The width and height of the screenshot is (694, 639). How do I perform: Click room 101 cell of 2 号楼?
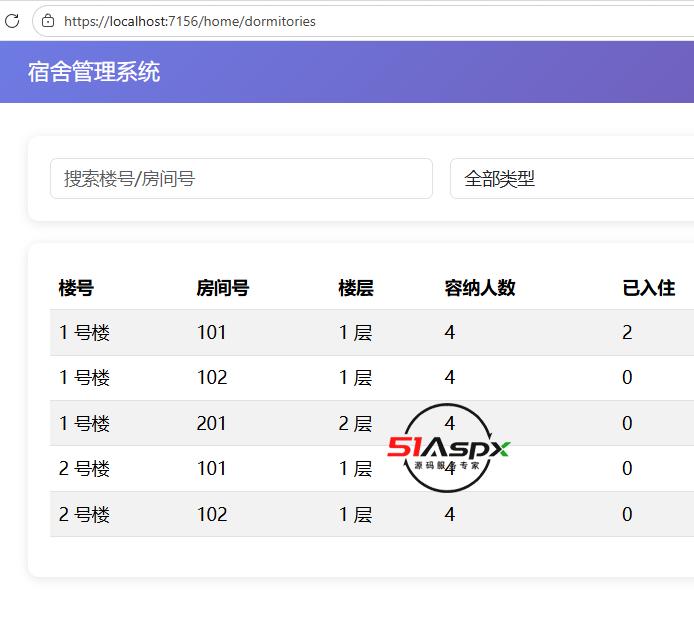(x=212, y=468)
